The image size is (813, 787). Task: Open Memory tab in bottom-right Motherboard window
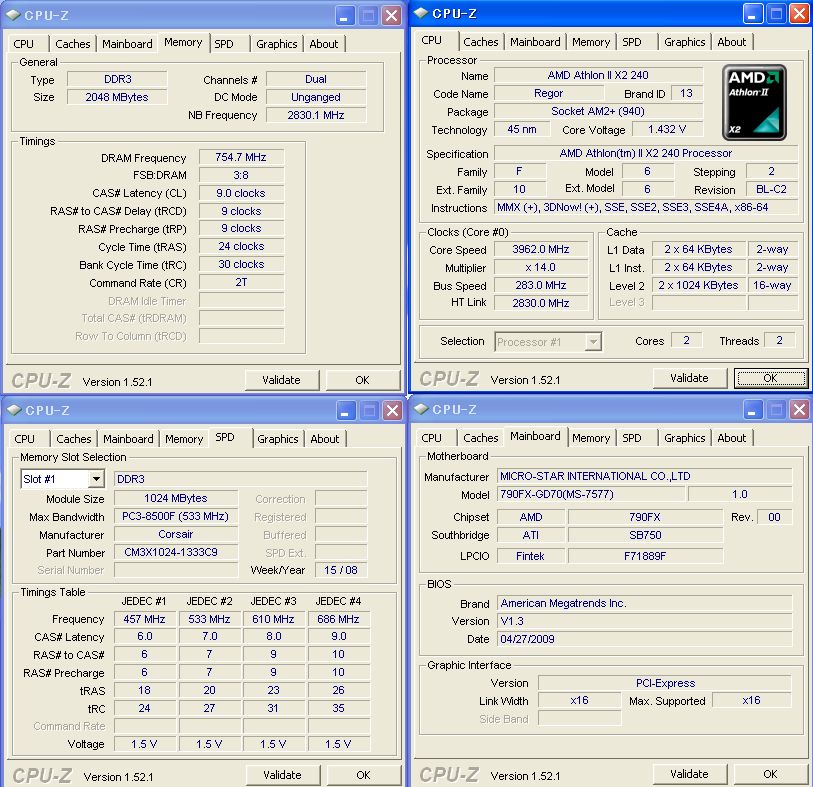[x=591, y=438]
